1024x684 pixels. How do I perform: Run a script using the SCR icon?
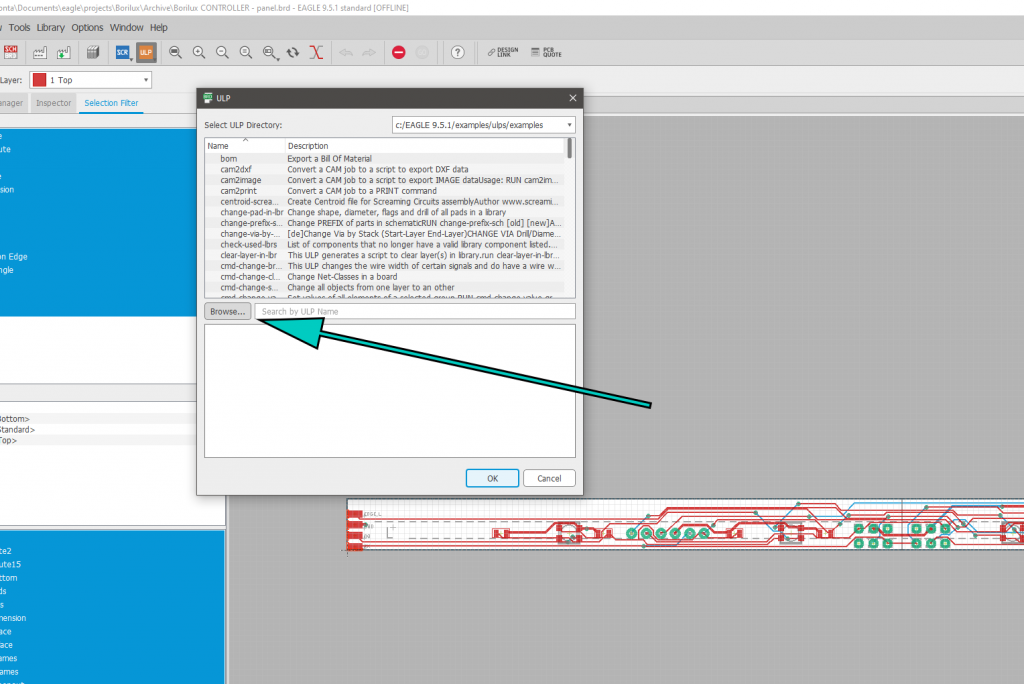[123, 52]
